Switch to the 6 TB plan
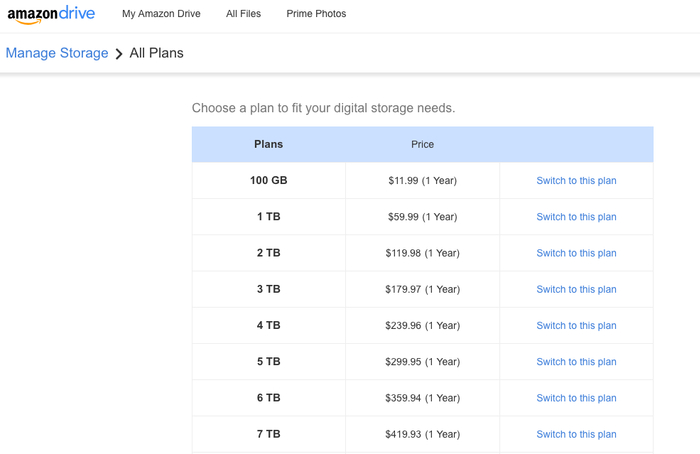 pyautogui.click(x=576, y=398)
